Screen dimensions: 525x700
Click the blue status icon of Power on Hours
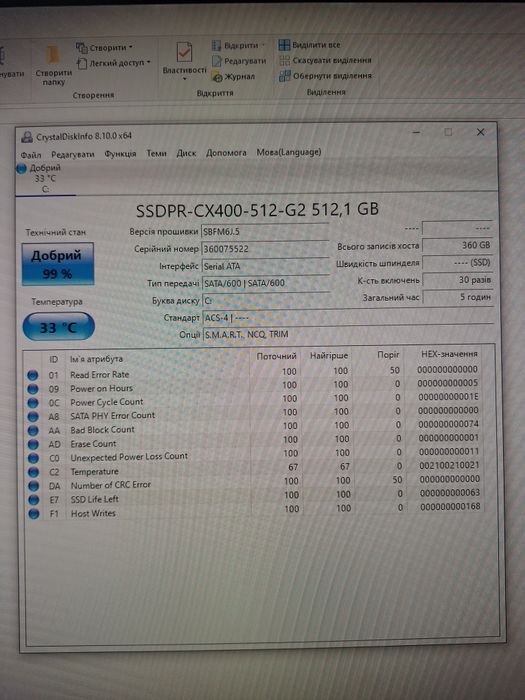33,389
